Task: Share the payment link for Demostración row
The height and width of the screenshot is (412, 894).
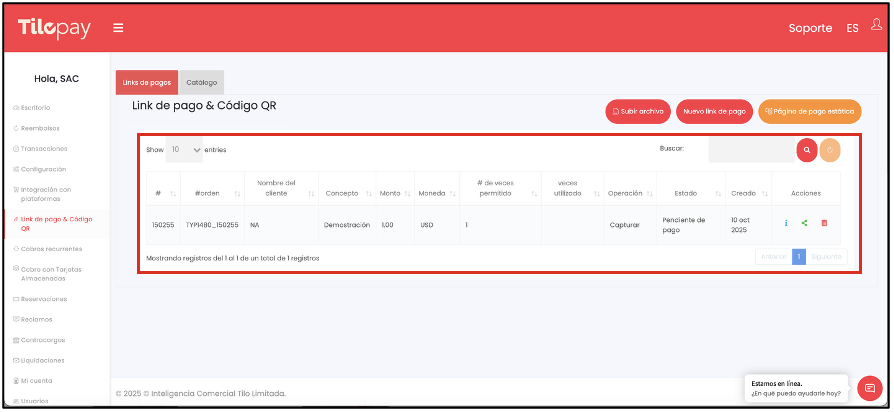Action: (805, 223)
